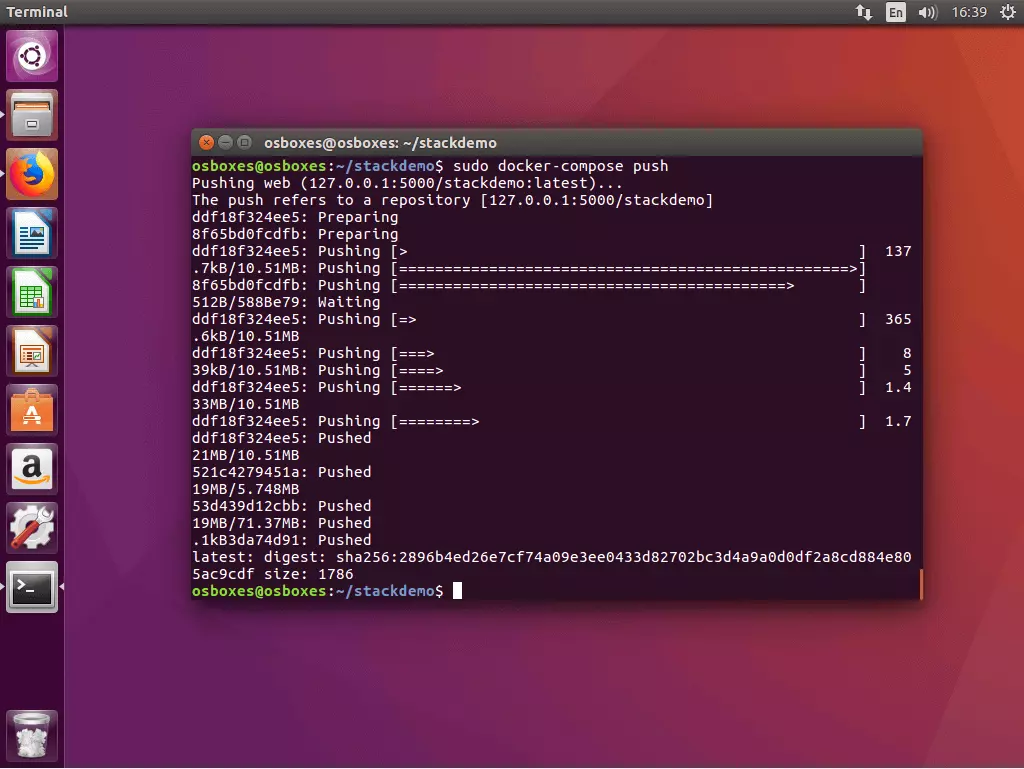Viewport: 1024px width, 769px height.
Task: Click the '19MB/5.748MB' line
Action: pyautogui.click(x=246, y=489)
